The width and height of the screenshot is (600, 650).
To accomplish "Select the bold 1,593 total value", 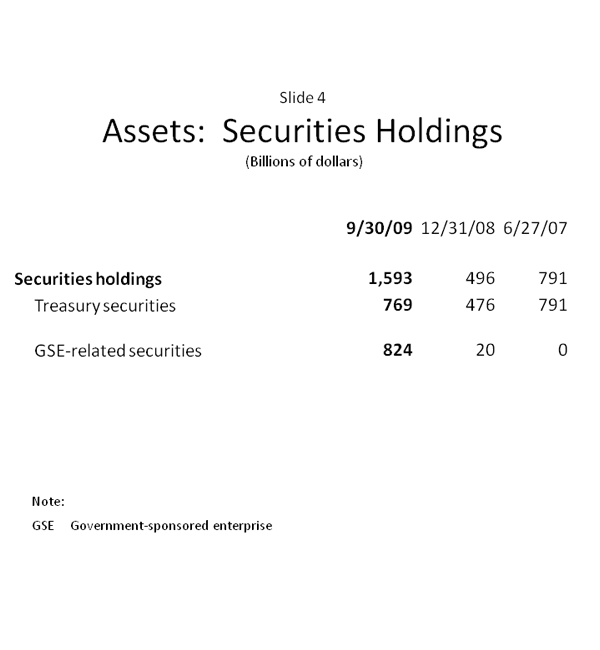I will (390, 279).
